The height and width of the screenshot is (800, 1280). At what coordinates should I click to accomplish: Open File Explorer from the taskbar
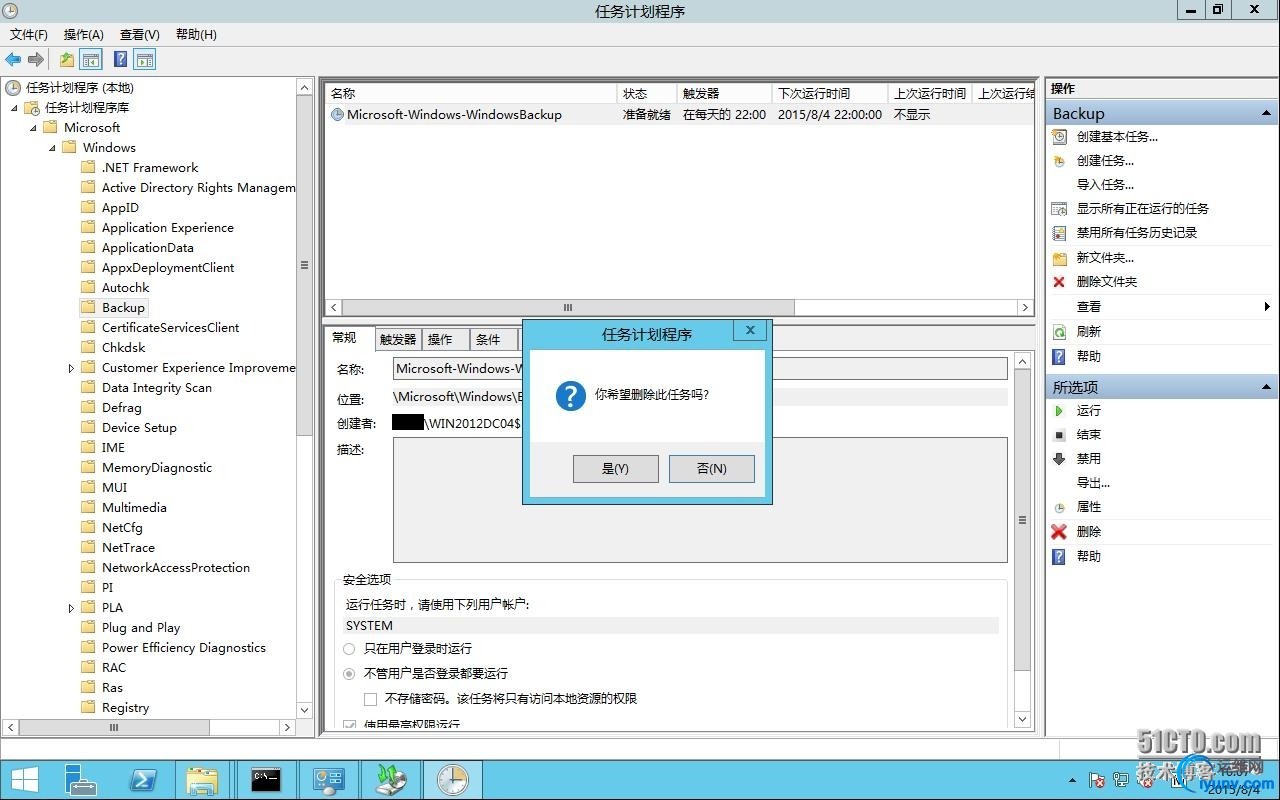click(202, 780)
